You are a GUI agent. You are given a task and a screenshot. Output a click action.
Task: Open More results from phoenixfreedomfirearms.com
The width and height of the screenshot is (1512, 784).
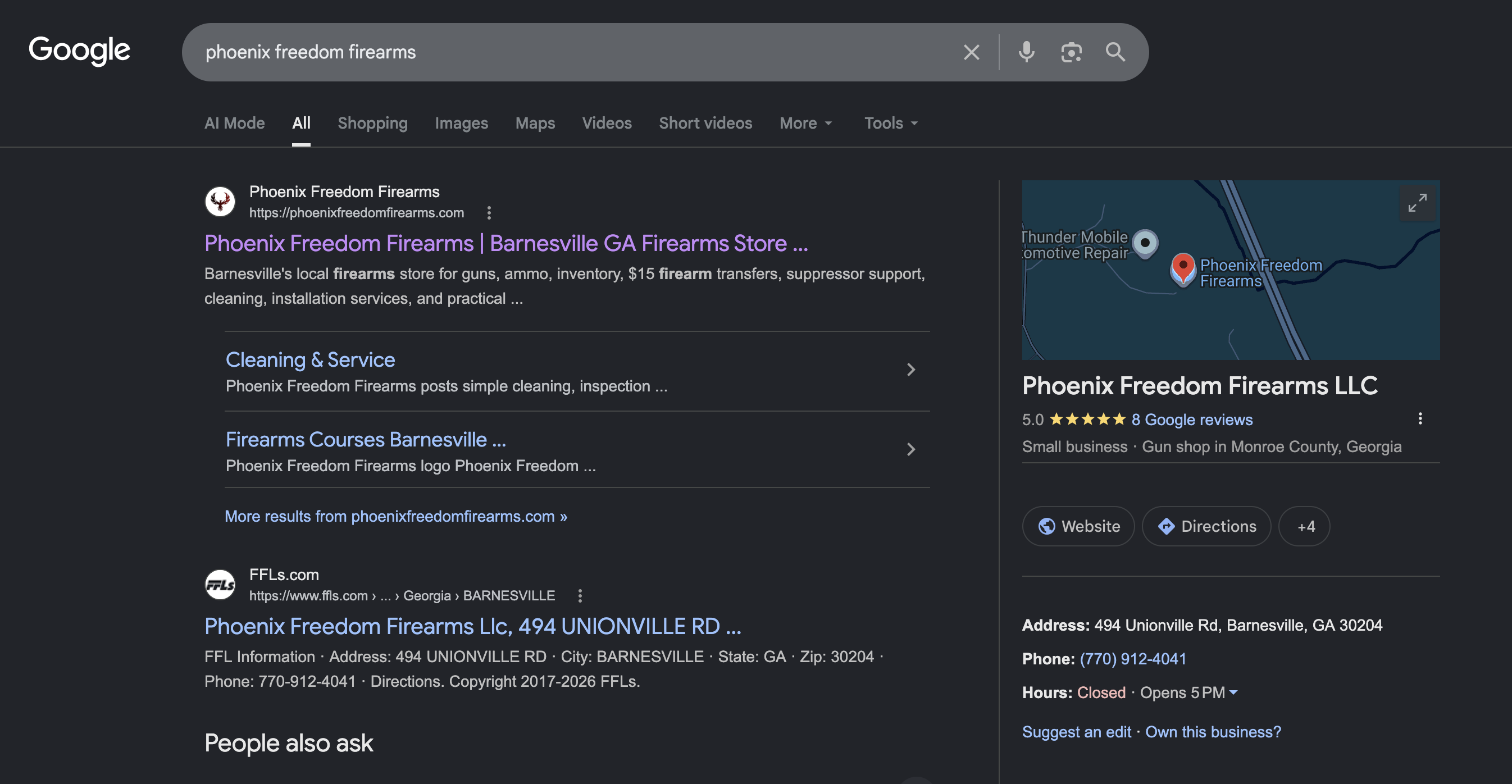[395, 516]
